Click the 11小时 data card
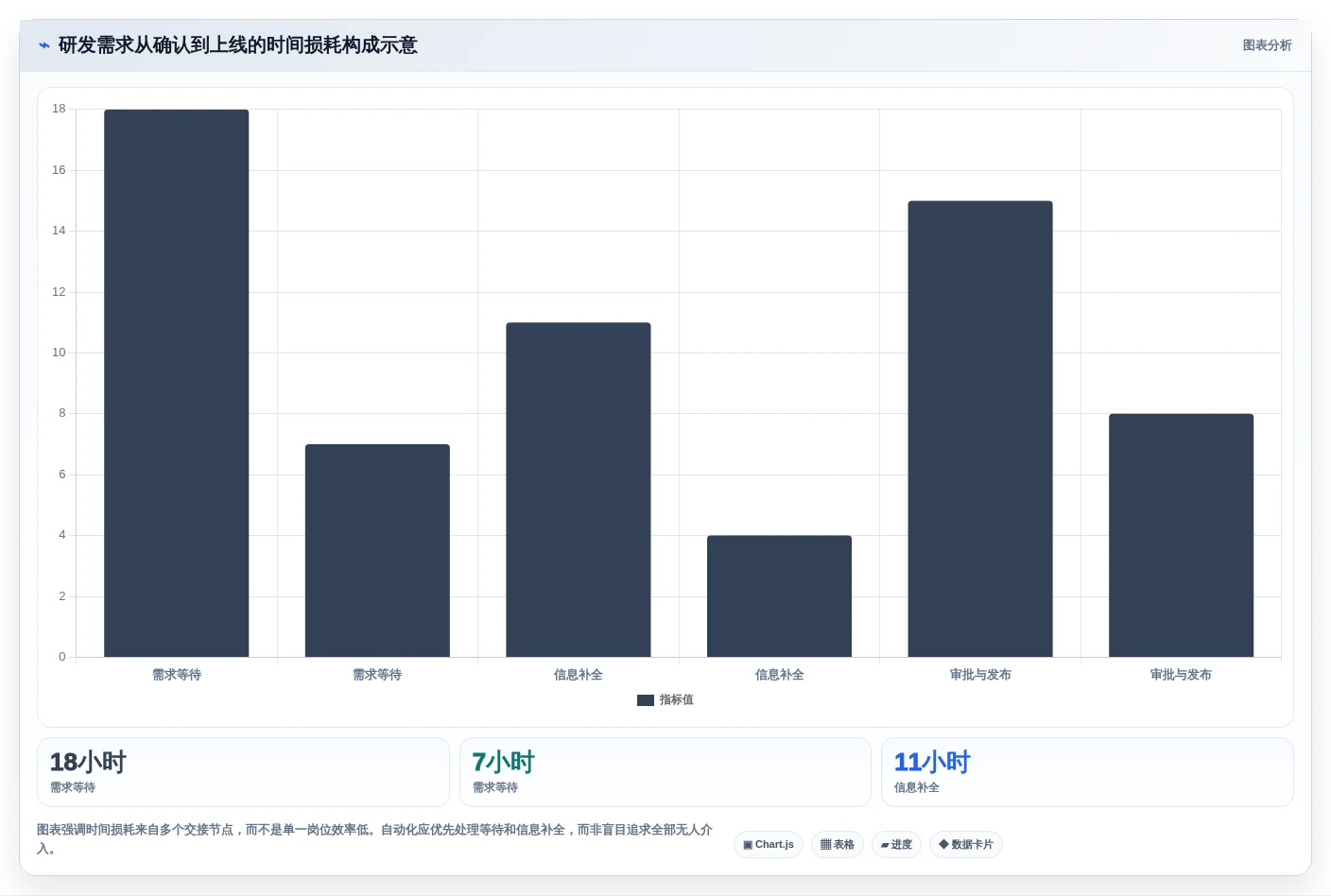 click(x=1087, y=772)
